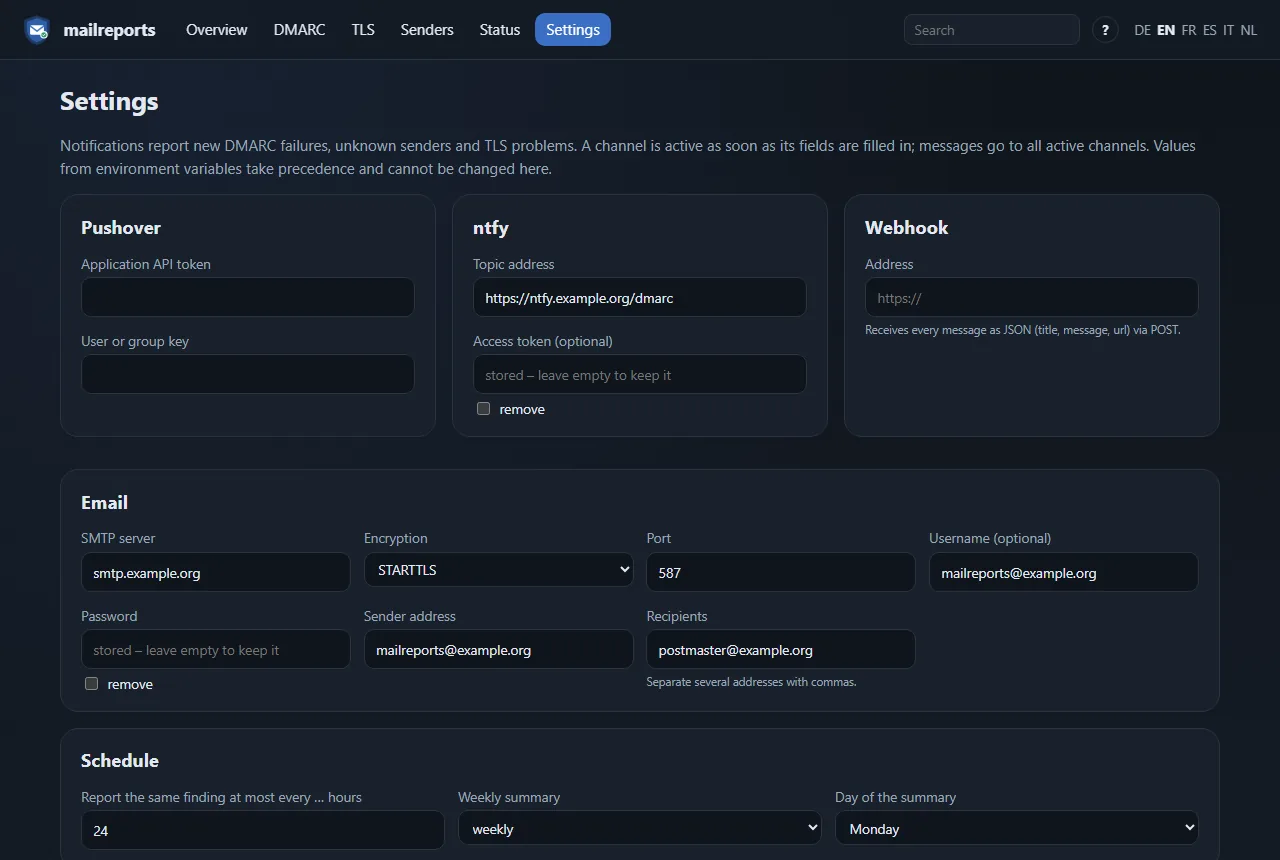Focus the Email Username field
The image size is (1280, 860).
point(1064,572)
